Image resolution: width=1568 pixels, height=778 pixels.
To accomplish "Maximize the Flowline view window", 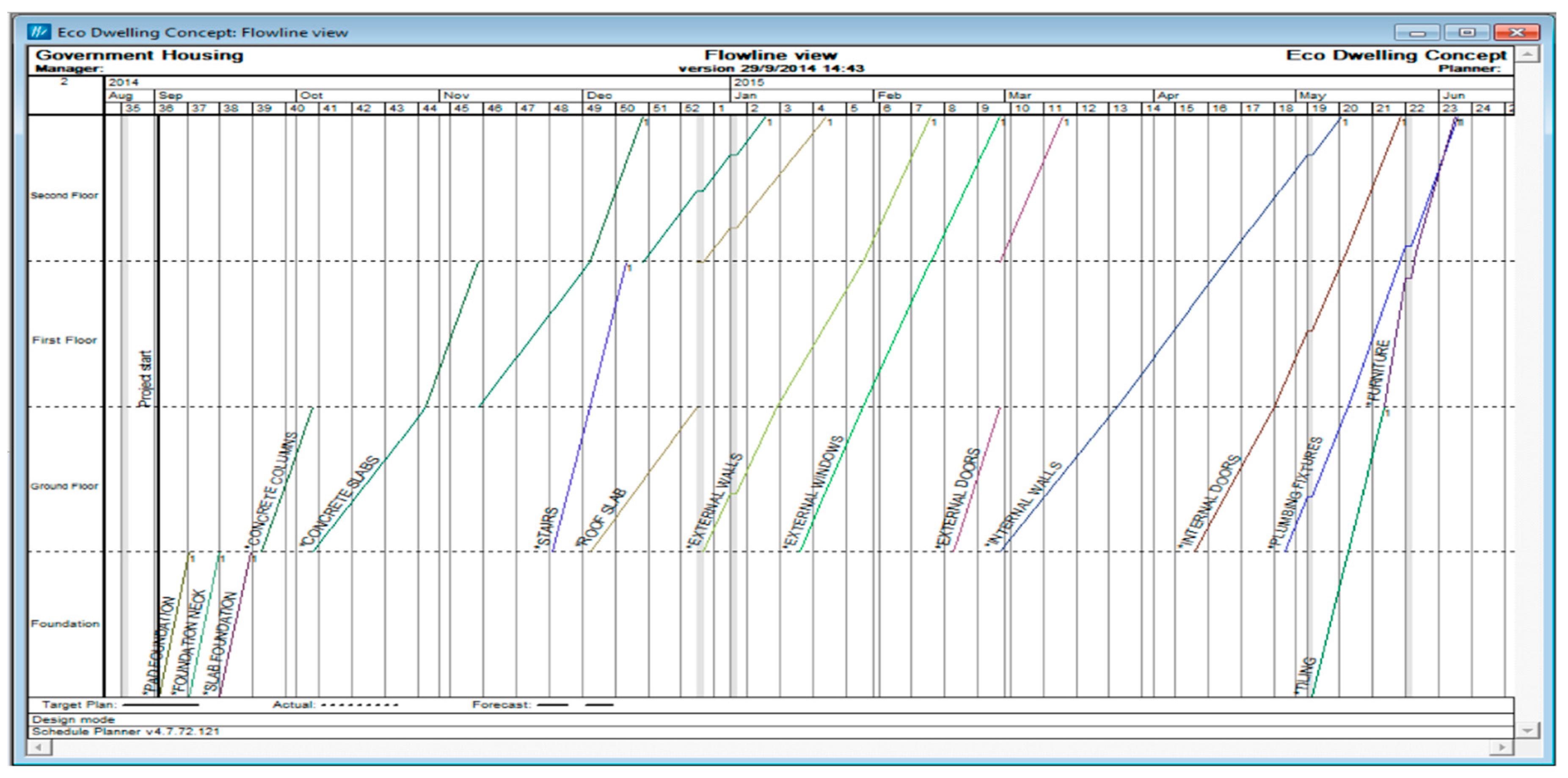I will [x=1466, y=32].
